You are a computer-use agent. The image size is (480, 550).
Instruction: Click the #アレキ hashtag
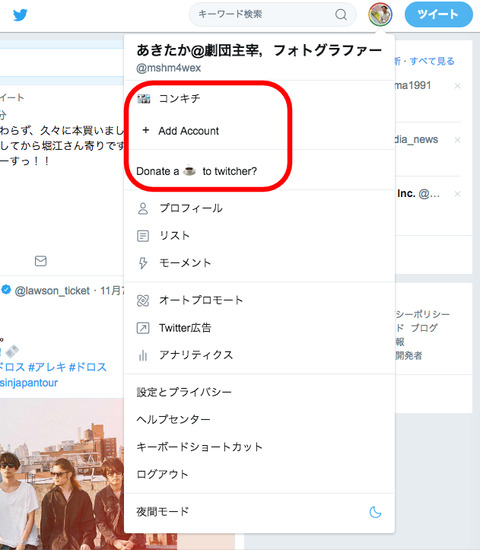click(x=47, y=367)
